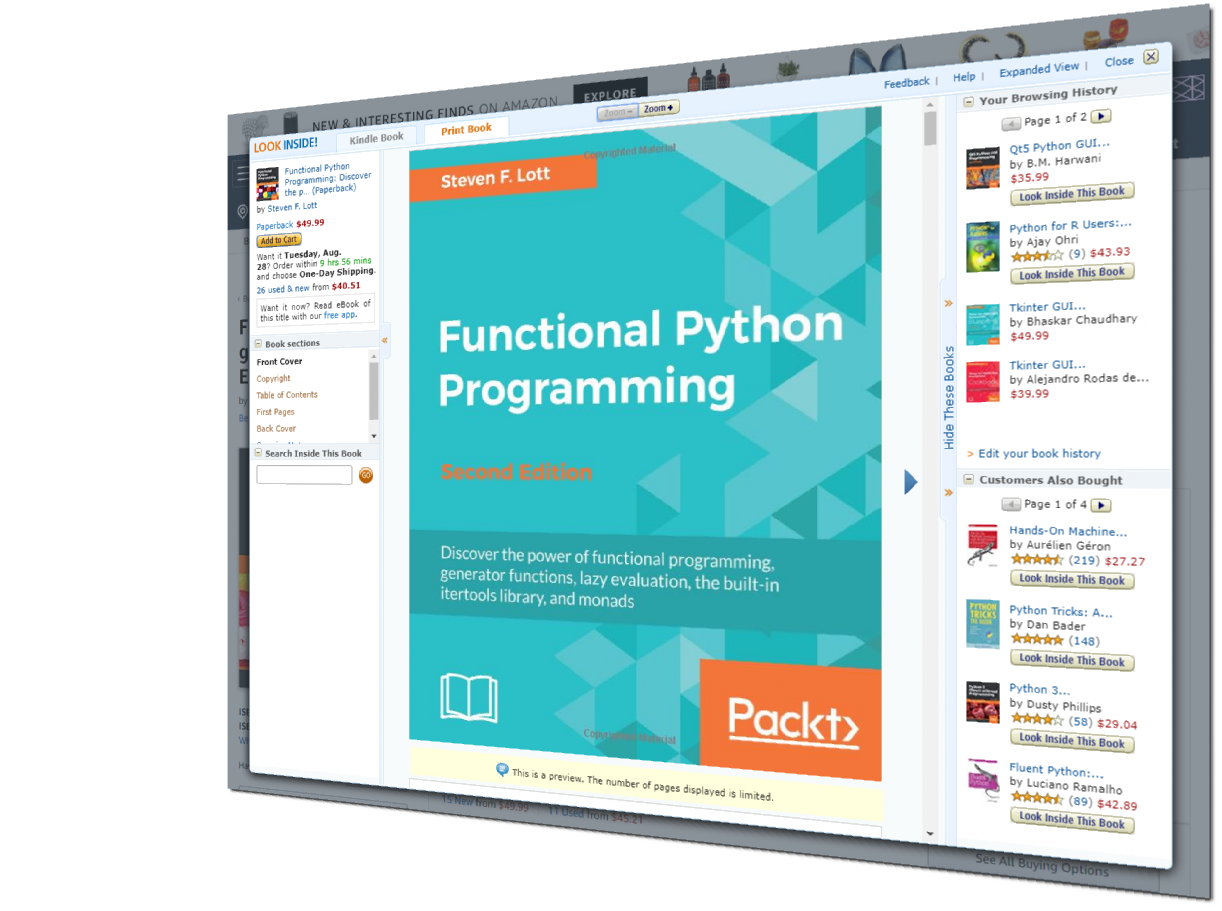Switch to the Kindle Book tab
The width and height of the screenshot is (1222, 911).
tap(376, 139)
